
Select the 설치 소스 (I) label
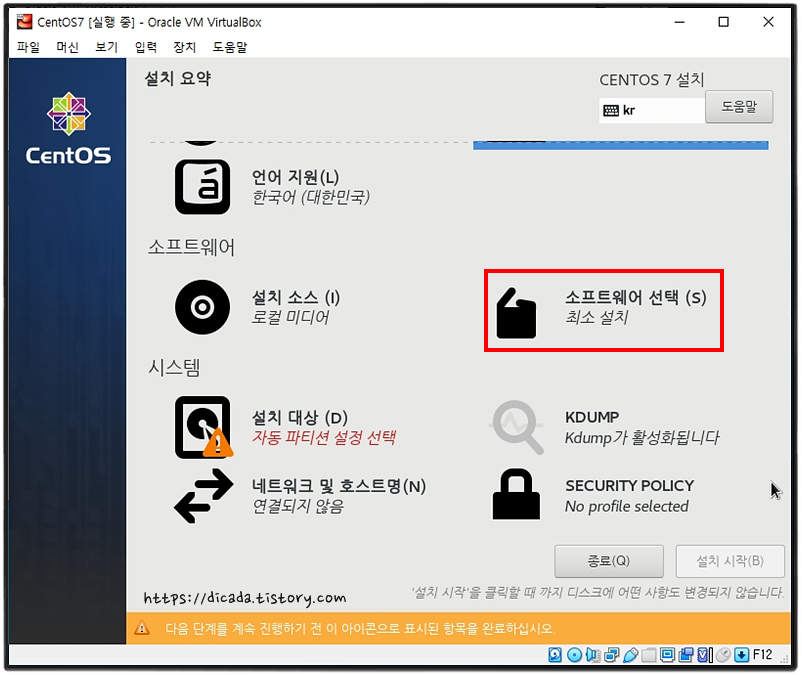[x=296, y=297]
